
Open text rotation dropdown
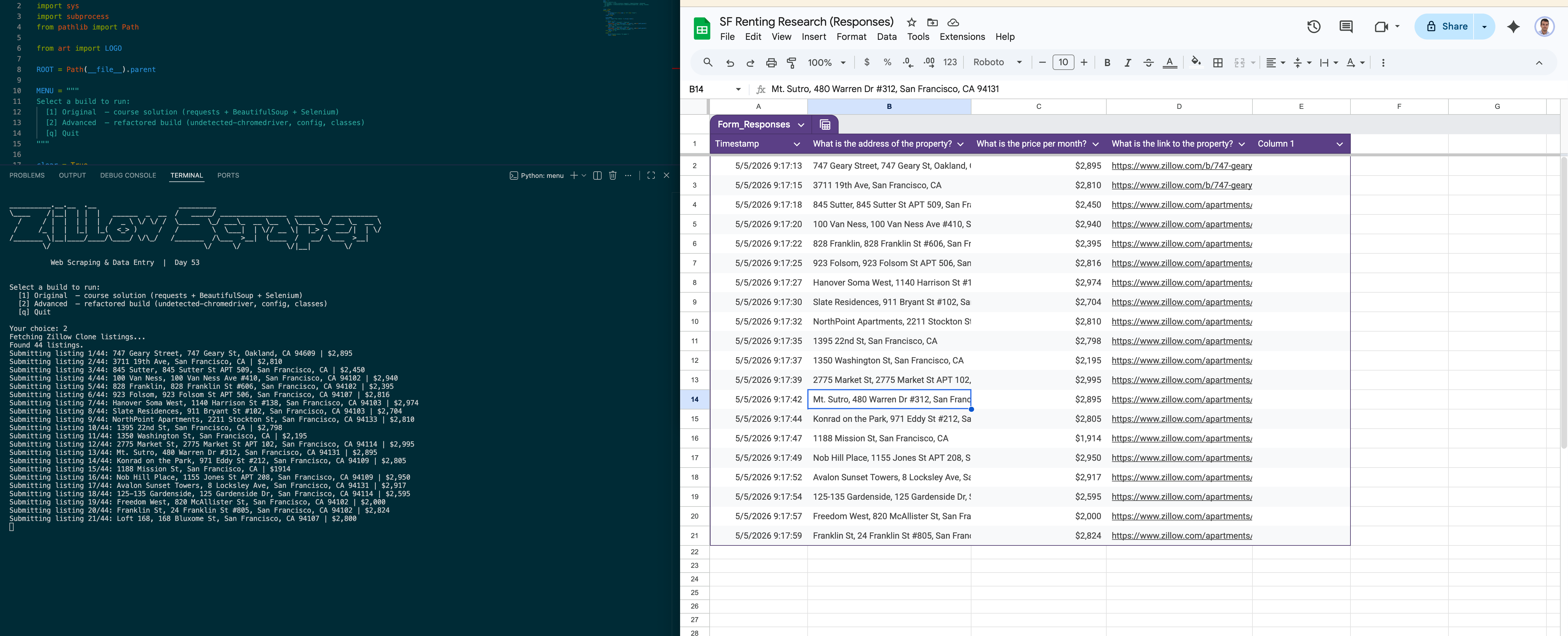[1355, 63]
